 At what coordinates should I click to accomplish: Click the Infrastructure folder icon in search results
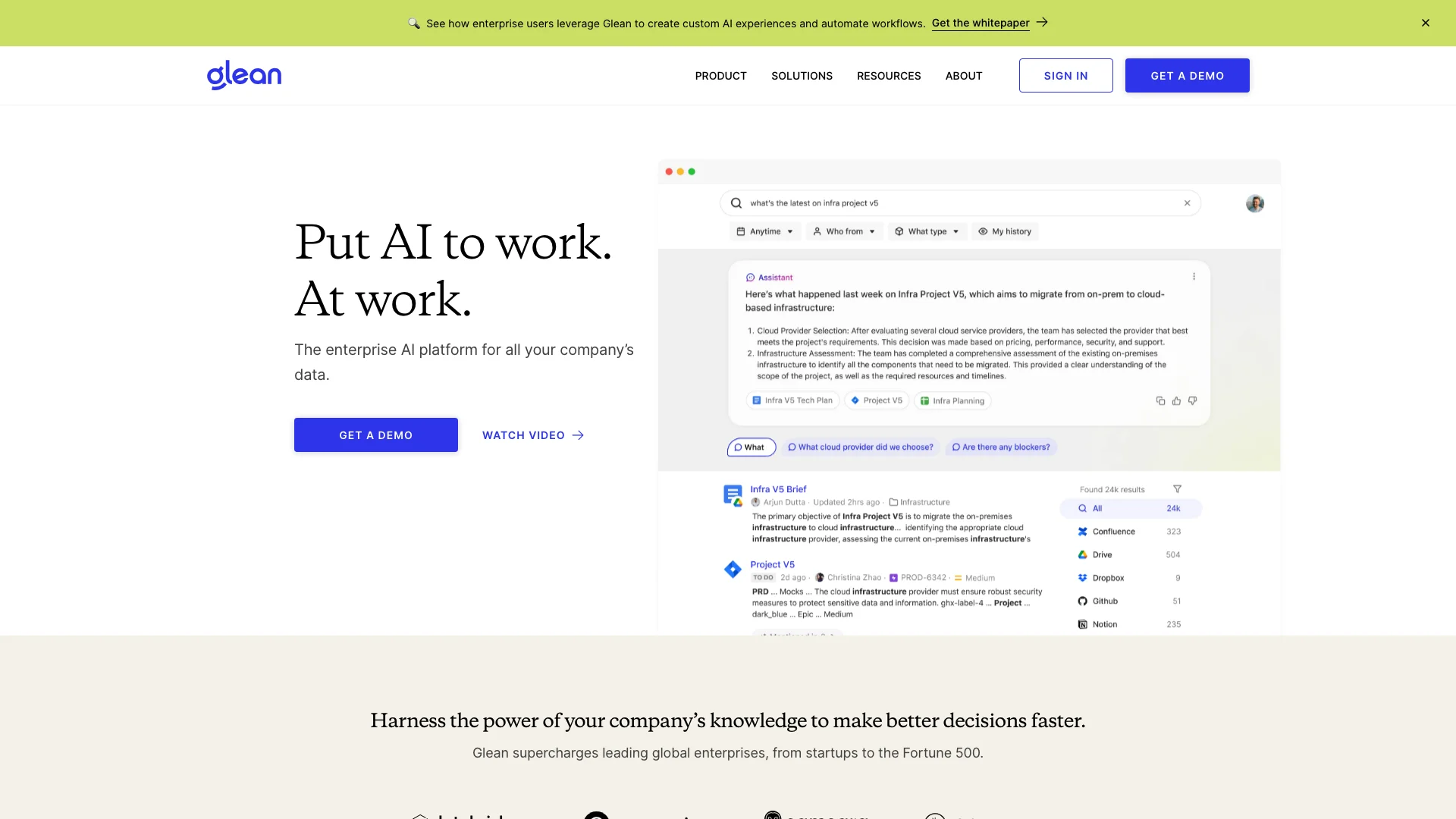pyautogui.click(x=892, y=502)
